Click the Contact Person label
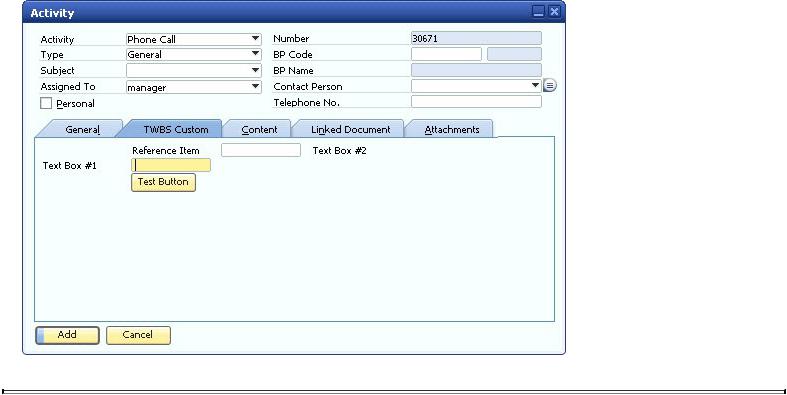Image resolution: width=787 pixels, height=395 pixels. tap(308, 86)
